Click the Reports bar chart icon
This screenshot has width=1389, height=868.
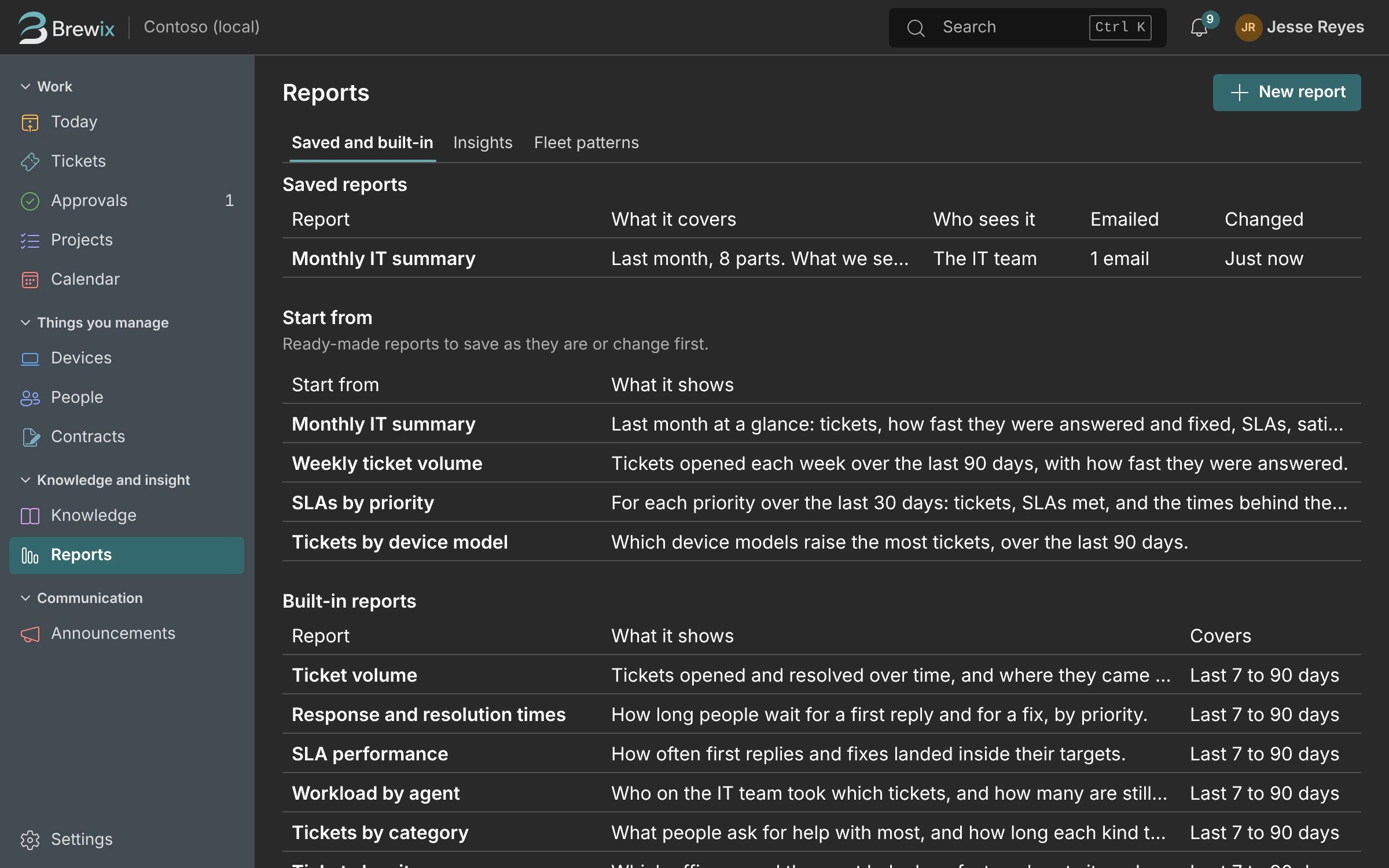click(x=30, y=555)
